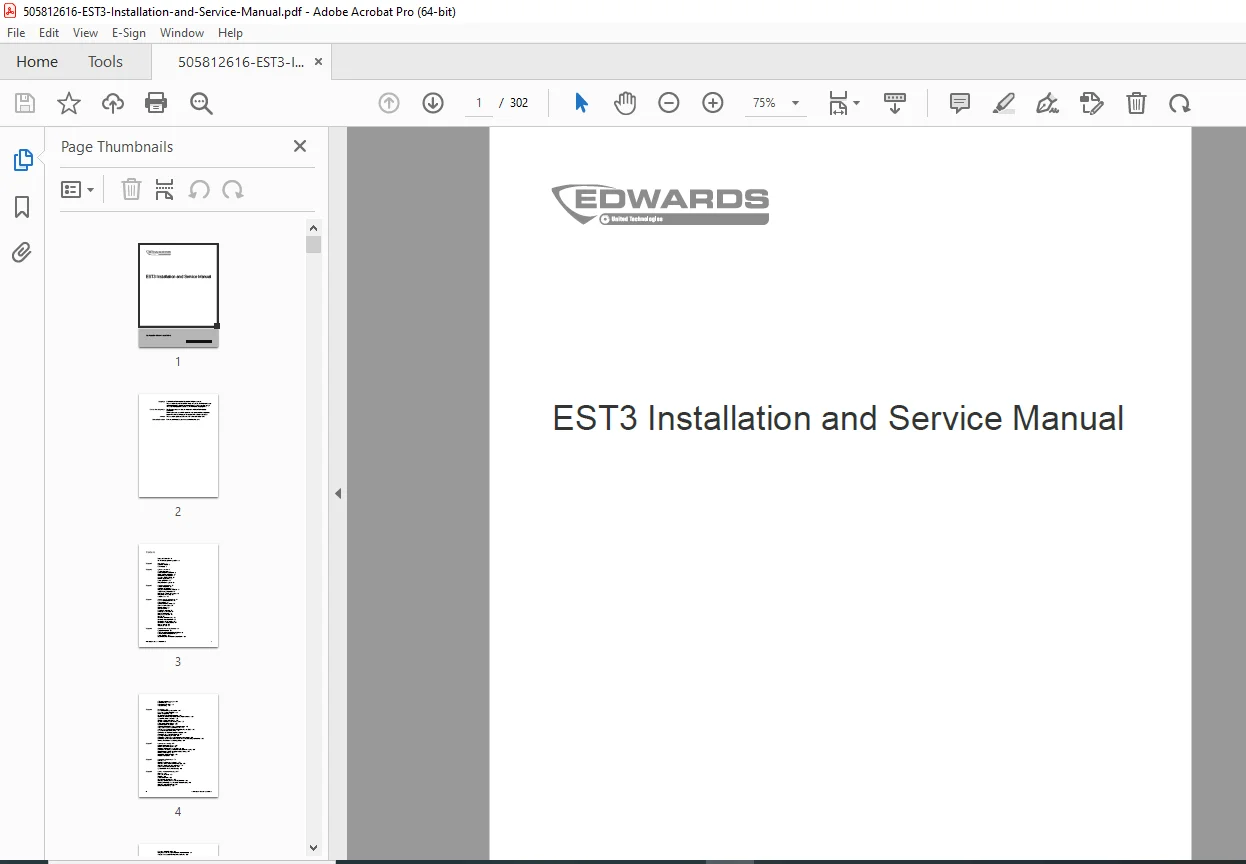
Task: Select page 3 thumbnail
Action: [x=178, y=595]
